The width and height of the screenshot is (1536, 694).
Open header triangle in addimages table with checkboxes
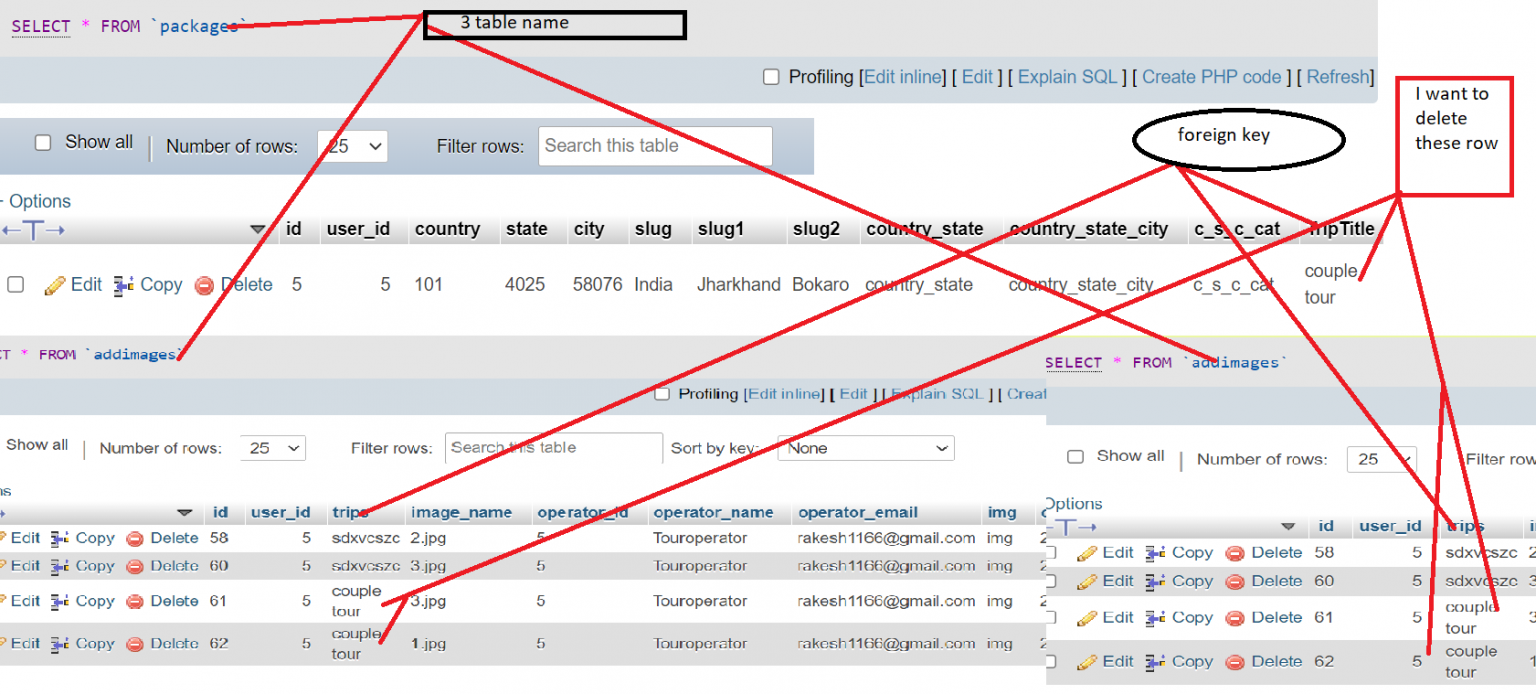tap(1288, 526)
